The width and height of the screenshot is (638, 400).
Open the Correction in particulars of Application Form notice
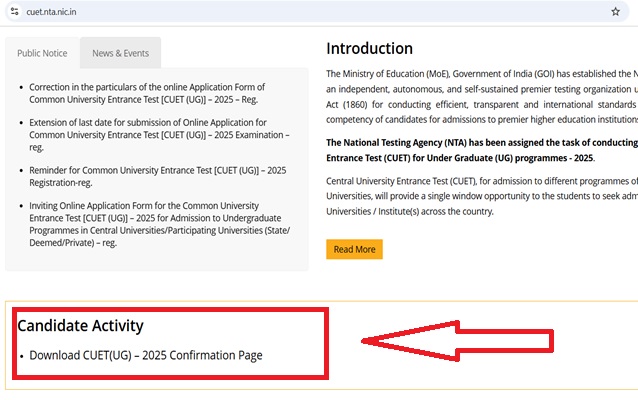[147, 93]
